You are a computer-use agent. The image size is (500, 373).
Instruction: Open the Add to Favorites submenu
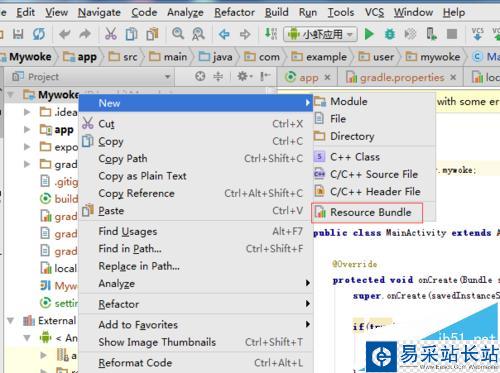196,325
